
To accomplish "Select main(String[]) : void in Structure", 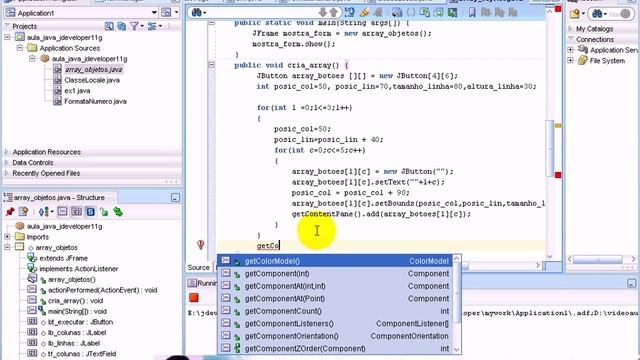I will (x=77, y=311).
